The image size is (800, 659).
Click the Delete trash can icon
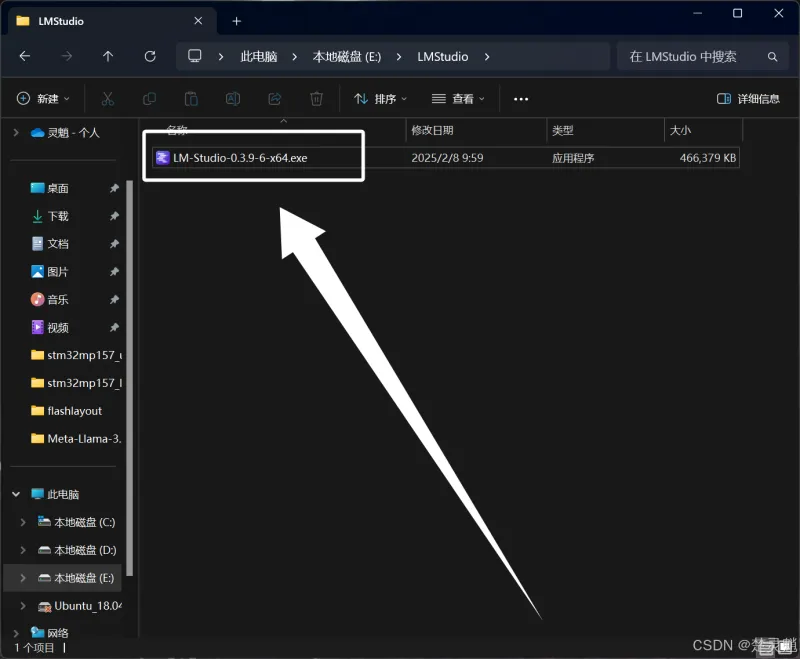[316, 99]
